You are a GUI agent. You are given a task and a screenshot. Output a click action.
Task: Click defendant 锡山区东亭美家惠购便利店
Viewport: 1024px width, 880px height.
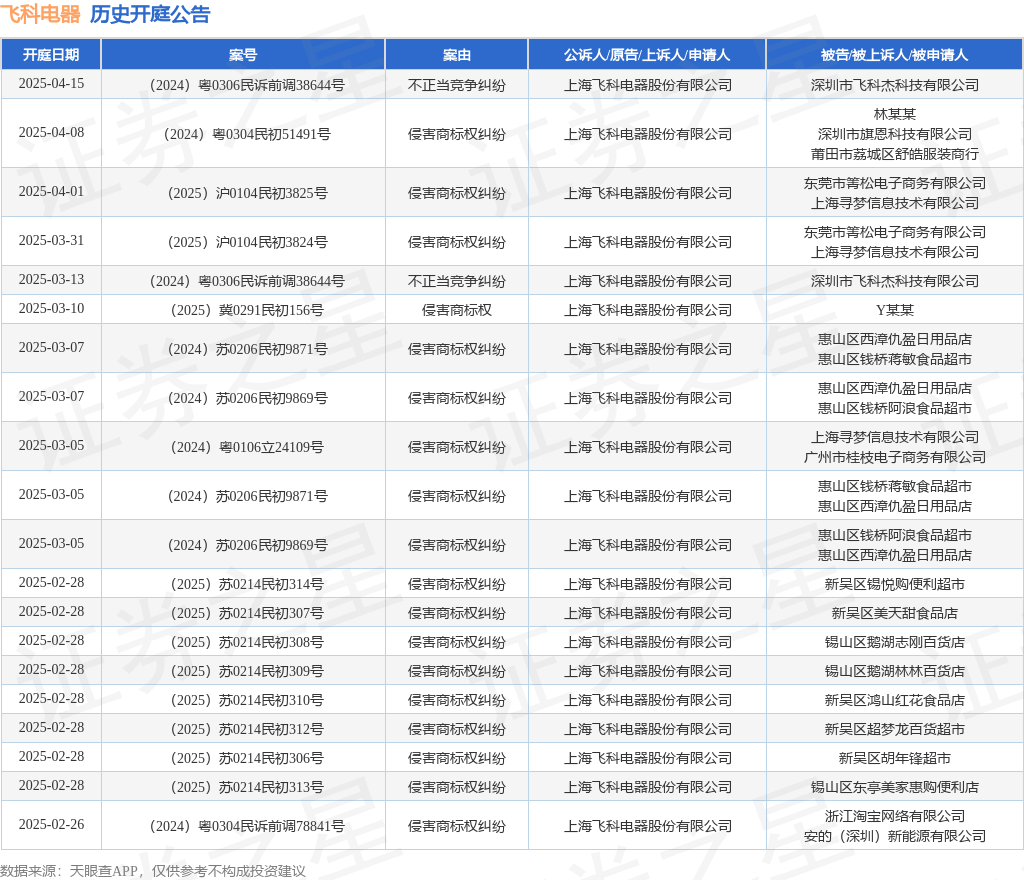[894, 787]
